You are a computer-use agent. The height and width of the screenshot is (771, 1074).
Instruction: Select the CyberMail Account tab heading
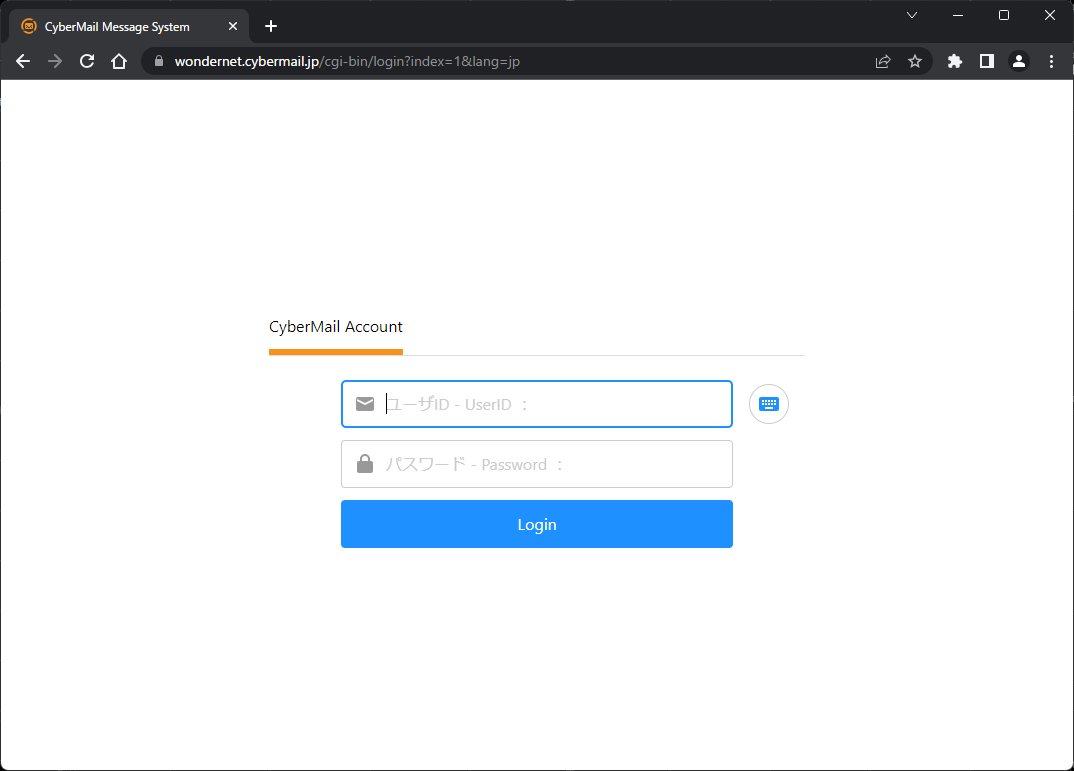[x=336, y=327]
